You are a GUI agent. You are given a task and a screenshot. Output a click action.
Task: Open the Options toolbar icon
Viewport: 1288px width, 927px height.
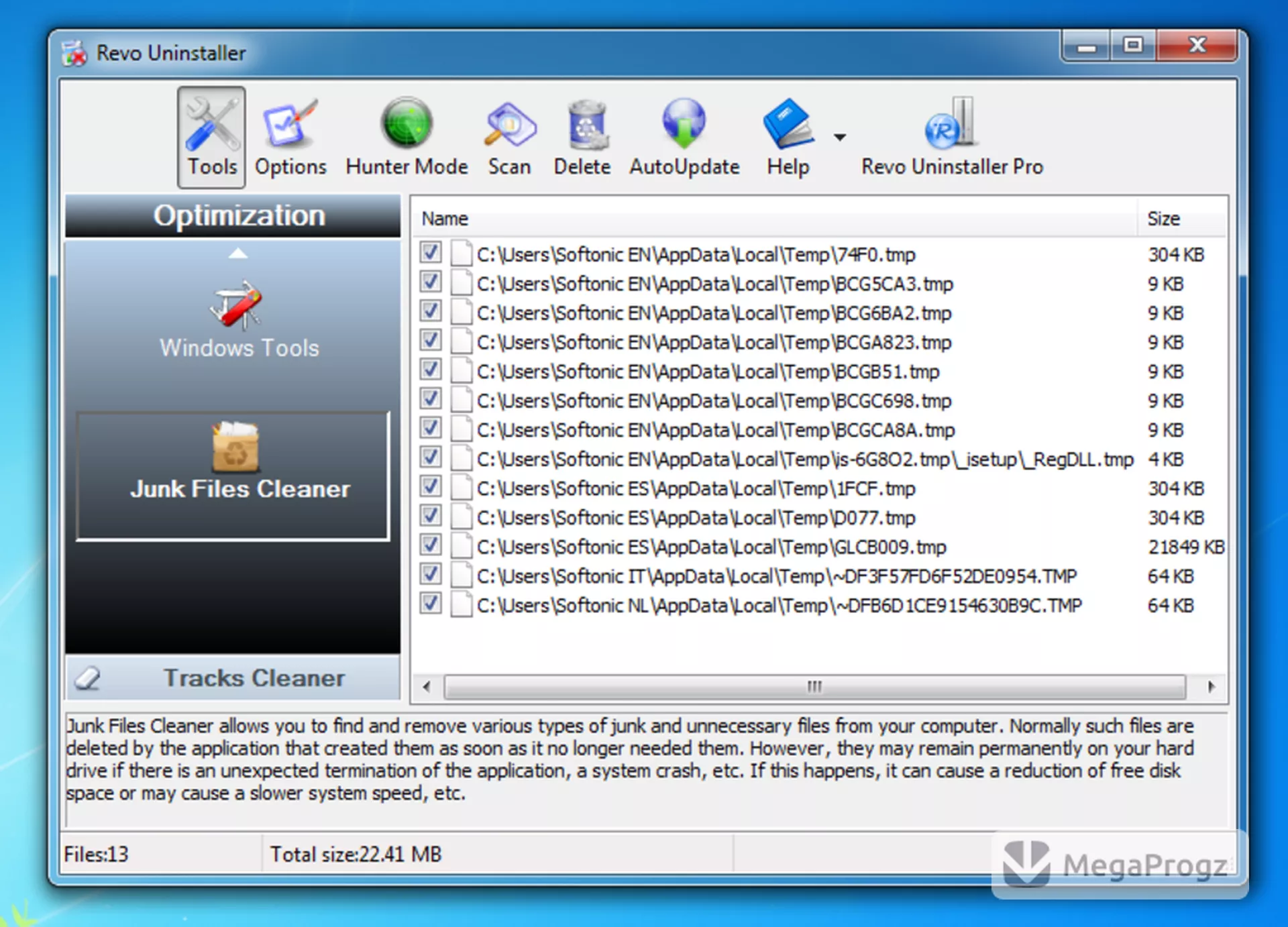pyautogui.click(x=290, y=125)
